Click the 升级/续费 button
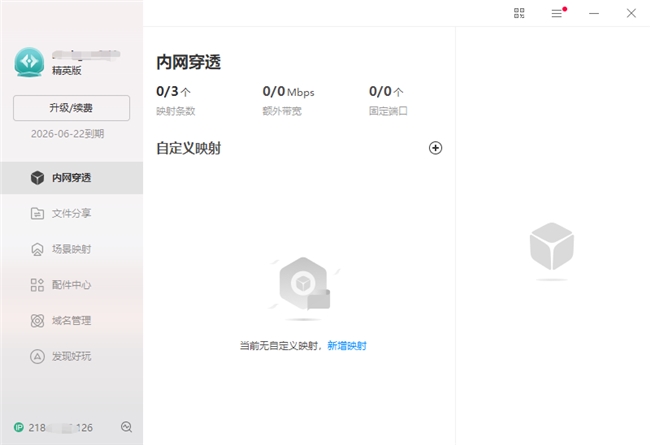The image size is (650, 445). tap(71, 108)
